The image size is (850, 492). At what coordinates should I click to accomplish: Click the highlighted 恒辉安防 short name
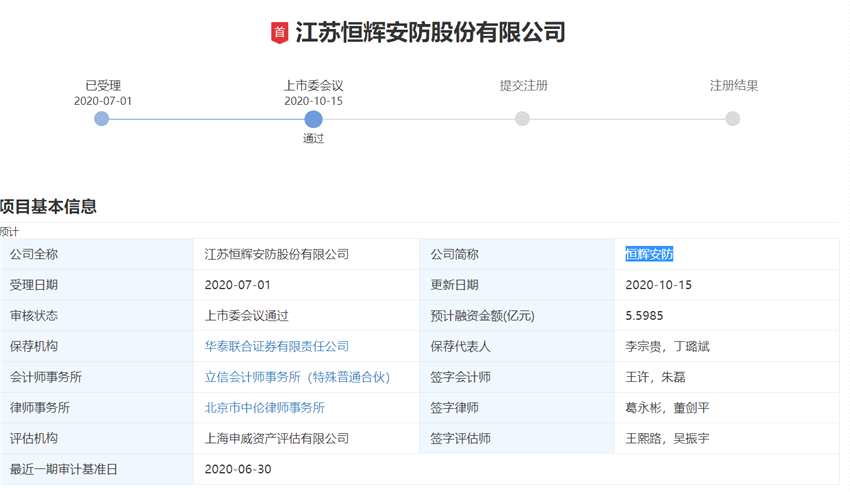pos(649,254)
